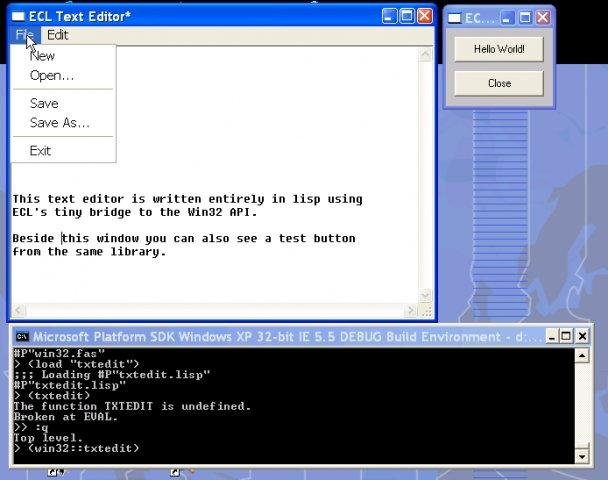Minimize the ECL Text Editor window
The width and height of the screenshot is (608, 480).
pos(388,16)
